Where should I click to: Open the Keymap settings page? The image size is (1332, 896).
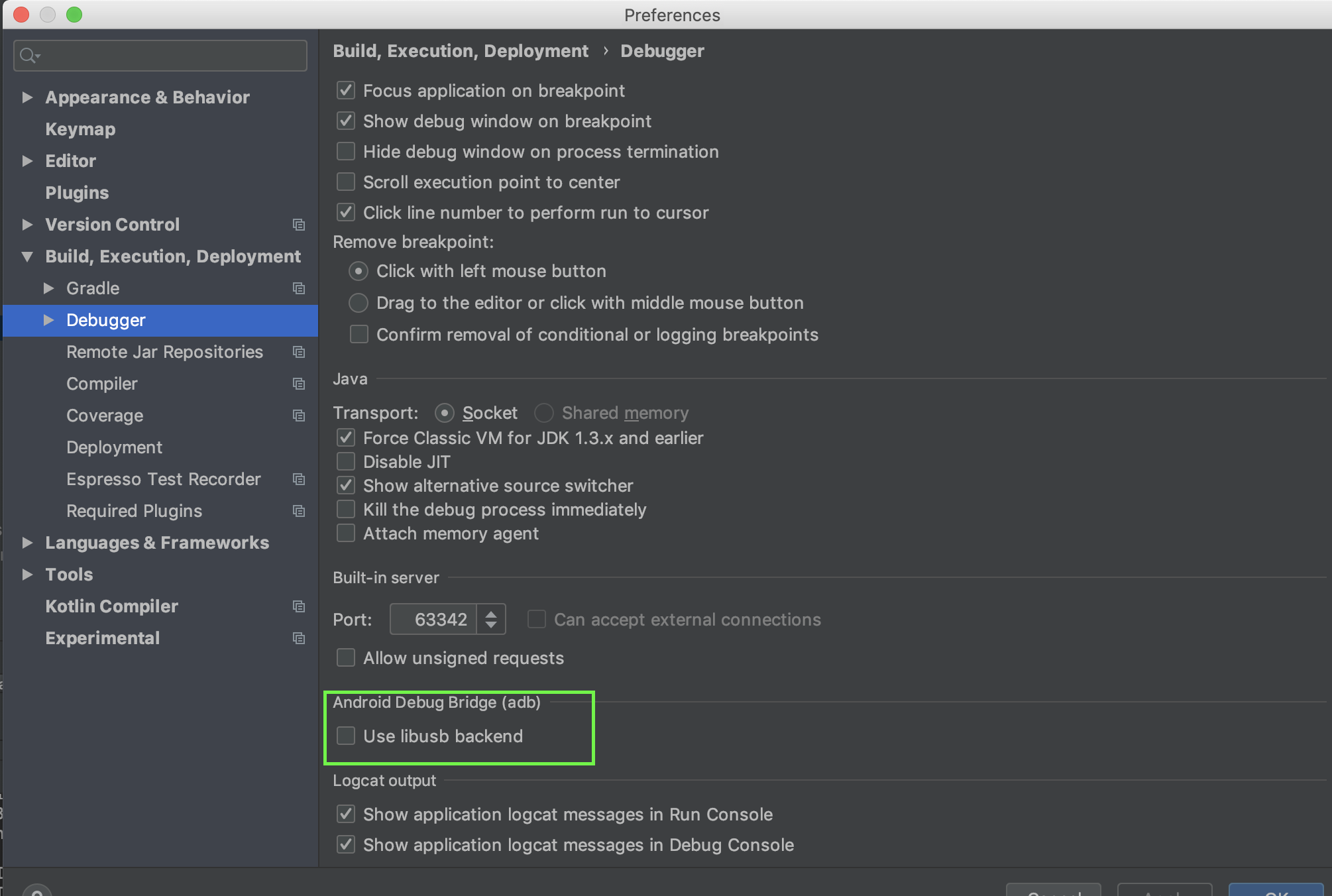(x=80, y=129)
